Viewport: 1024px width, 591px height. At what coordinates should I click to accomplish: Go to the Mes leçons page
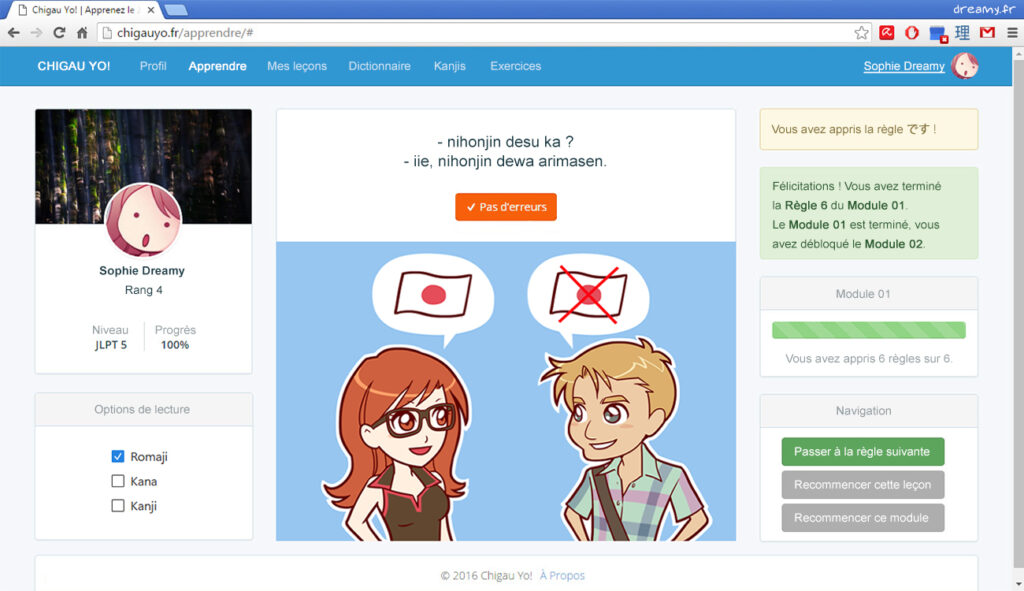297,66
